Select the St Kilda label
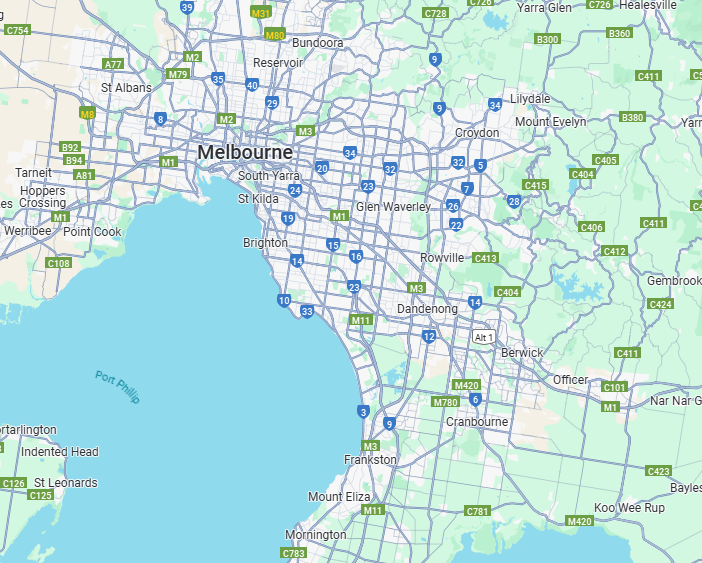 click(x=258, y=198)
